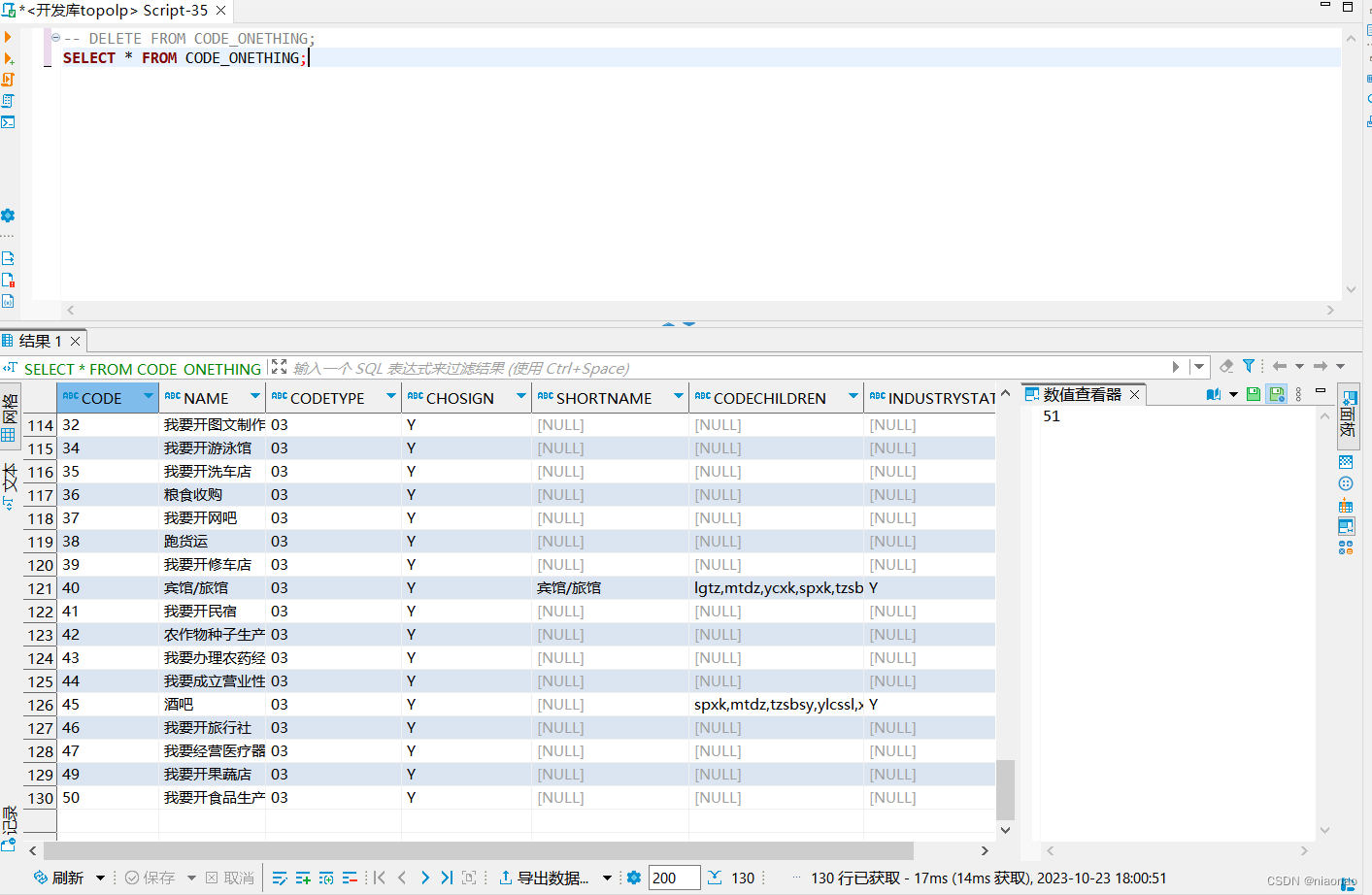Viewport: 1372px width, 895px height.
Task: Open SHORTNAME column header dropdown arrow
Action: coord(679,396)
